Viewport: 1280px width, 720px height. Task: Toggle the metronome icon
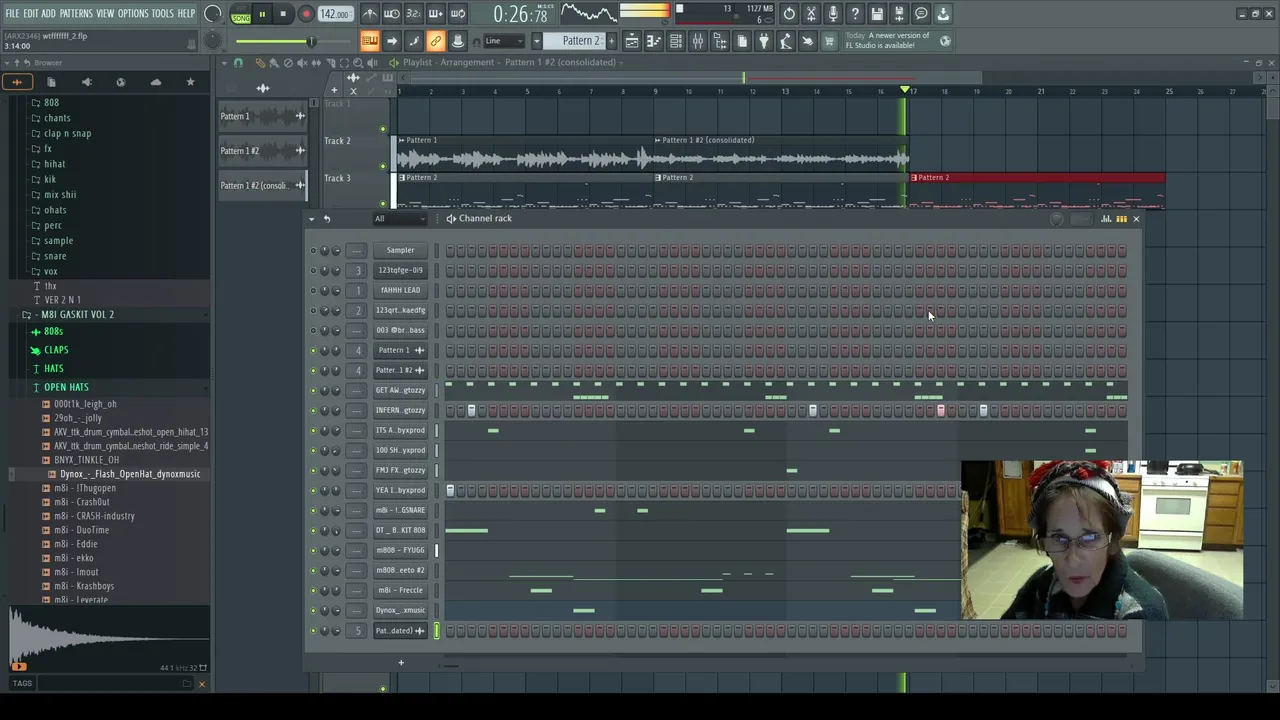tap(370, 14)
